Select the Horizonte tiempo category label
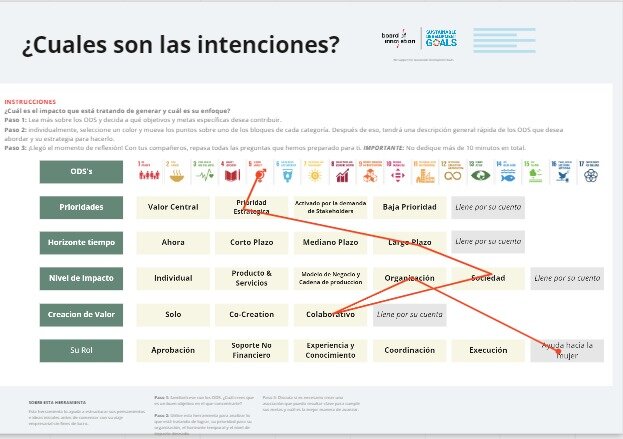This screenshot has width=623, height=439. pyautogui.click(x=81, y=242)
